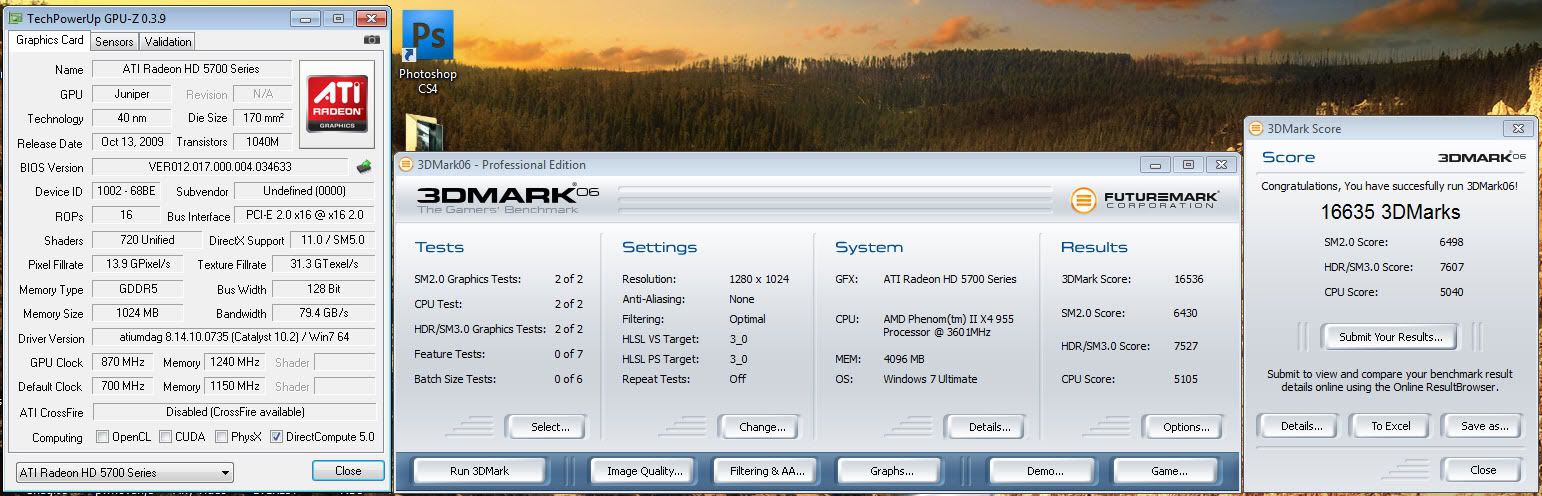Open the Photoshop CS4 desktop shortcut
The image size is (1542, 496).
tap(427, 52)
